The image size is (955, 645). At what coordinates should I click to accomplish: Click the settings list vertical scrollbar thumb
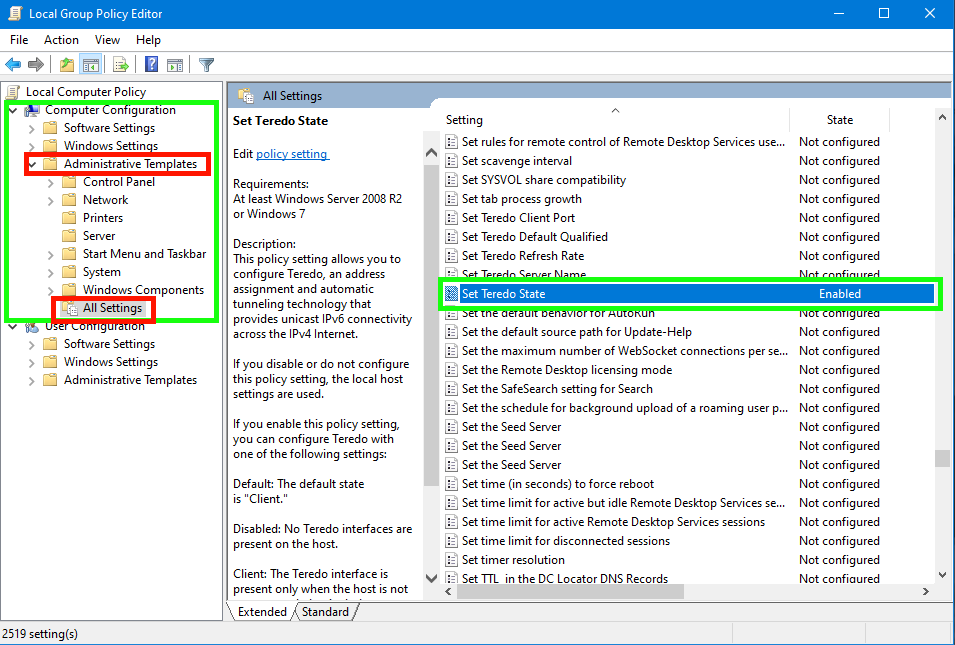[941, 458]
